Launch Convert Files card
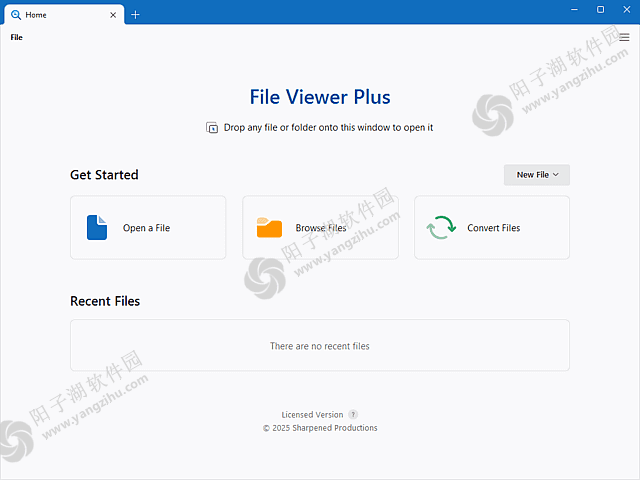Image resolution: width=640 pixels, height=480 pixels. tap(492, 227)
